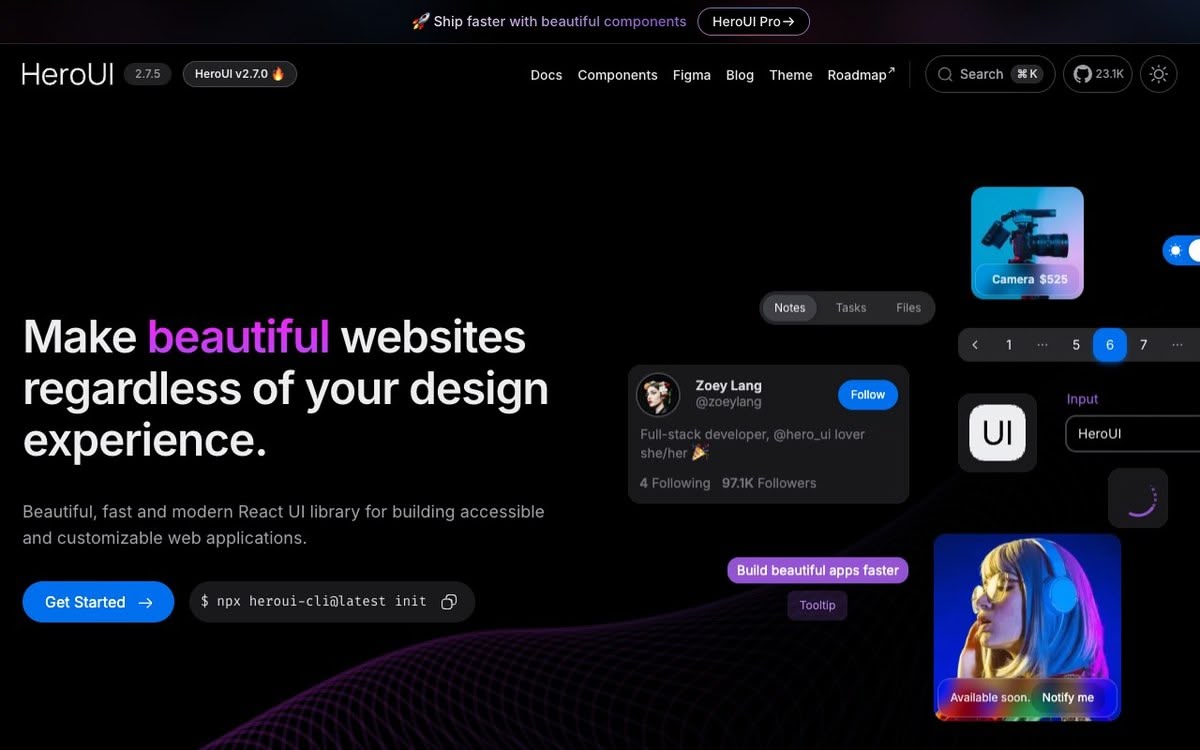1200x750 pixels.
Task: Go to pagination page 7
Action: click(1143, 345)
